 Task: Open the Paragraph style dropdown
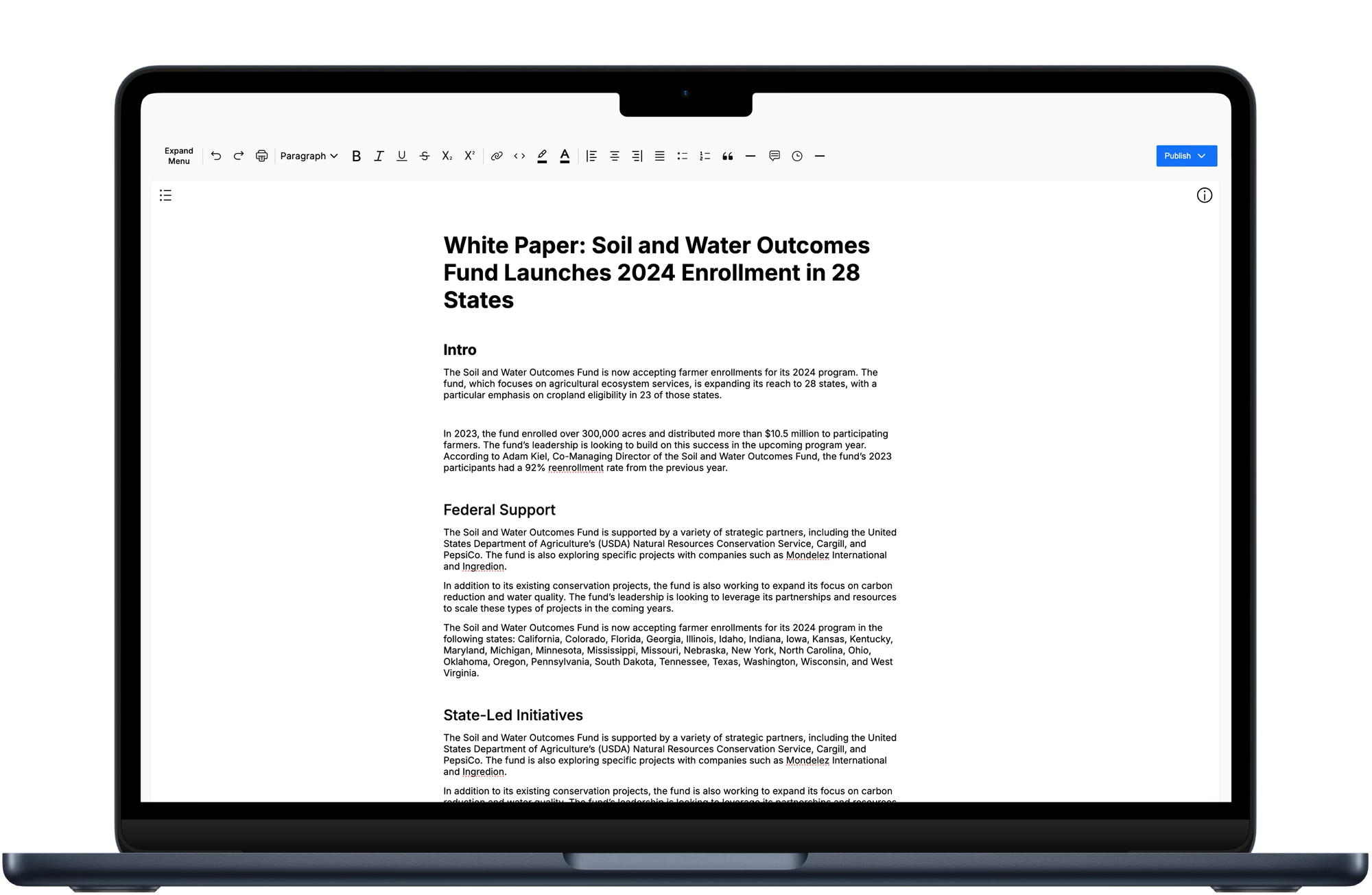click(x=309, y=156)
